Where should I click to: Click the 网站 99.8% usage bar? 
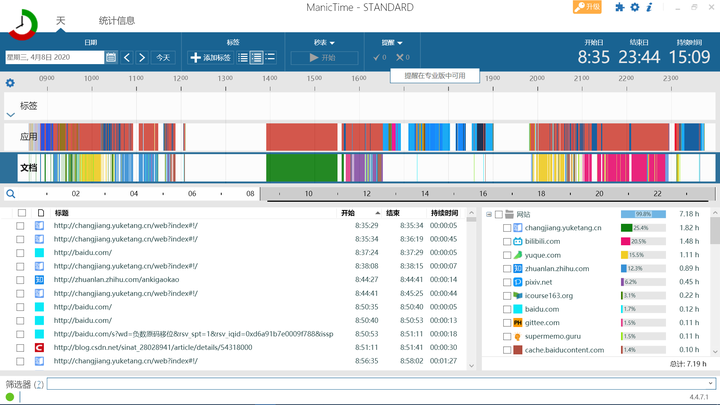(643, 214)
